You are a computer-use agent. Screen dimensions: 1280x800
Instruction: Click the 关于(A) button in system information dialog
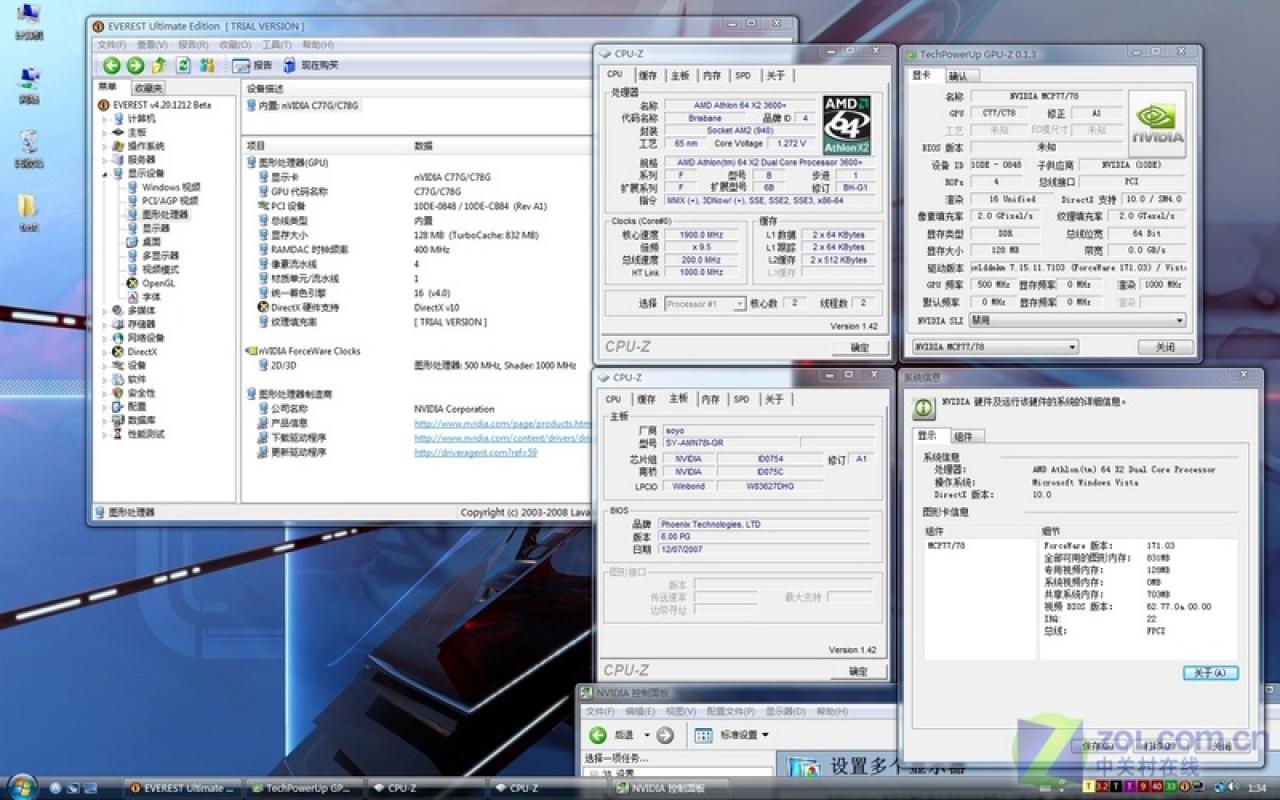[x=1210, y=673]
